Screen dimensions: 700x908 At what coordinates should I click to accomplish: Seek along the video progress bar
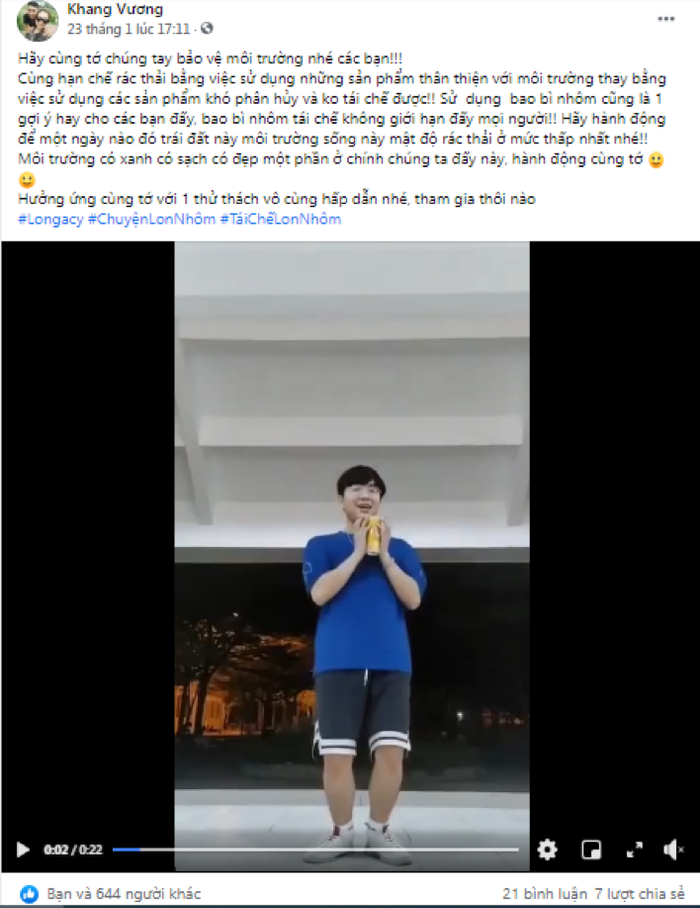316,850
